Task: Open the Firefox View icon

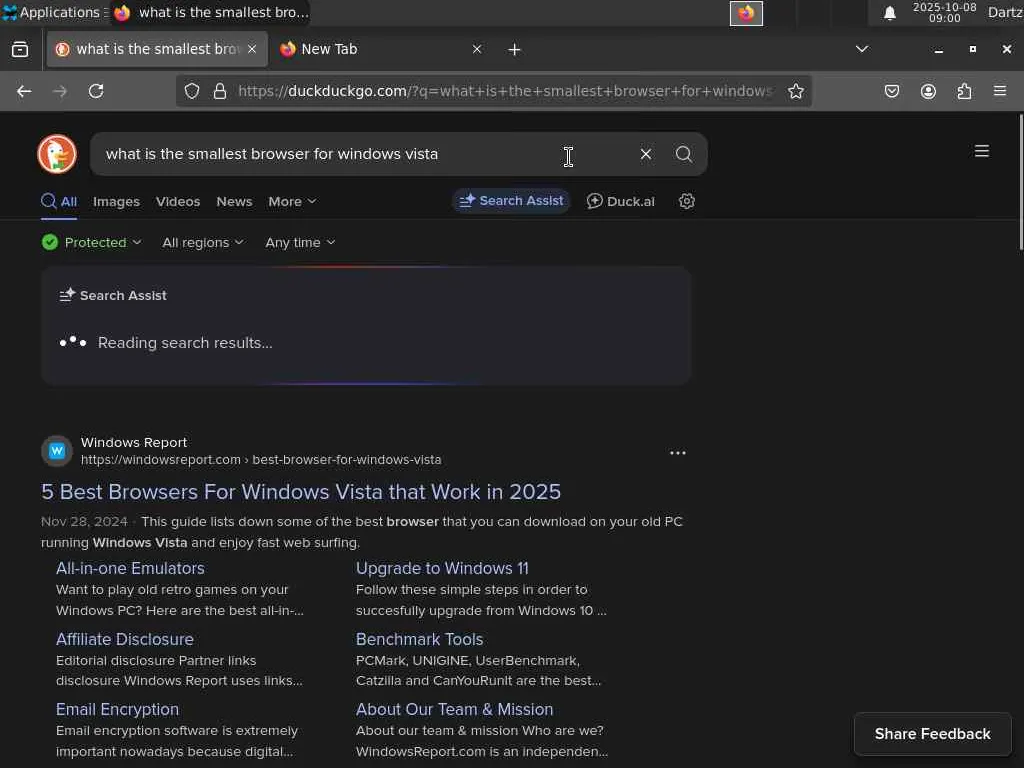Action: tap(20, 49)
